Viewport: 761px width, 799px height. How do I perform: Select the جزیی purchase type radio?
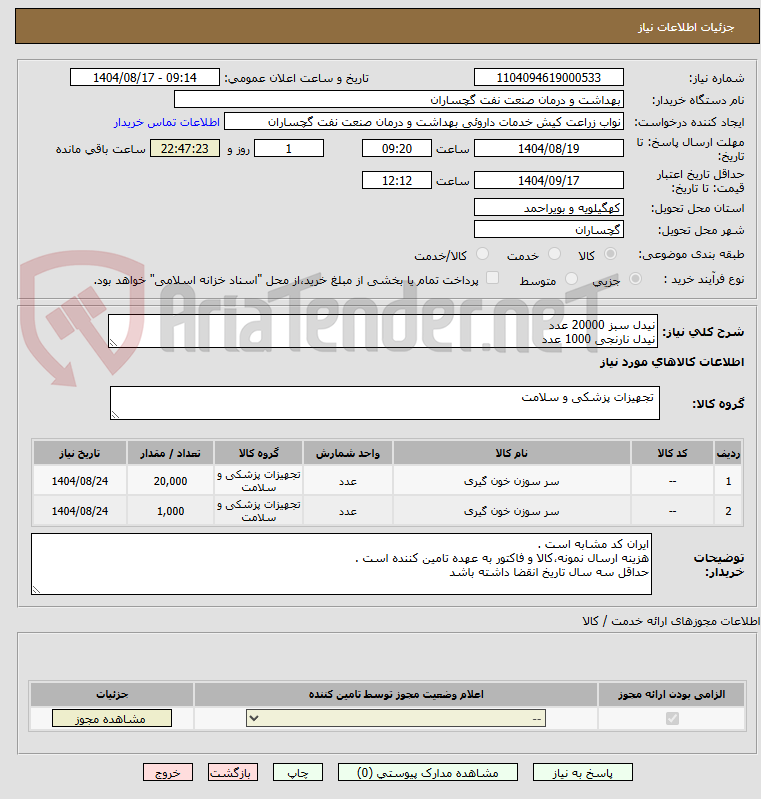[x=635, y=279]
